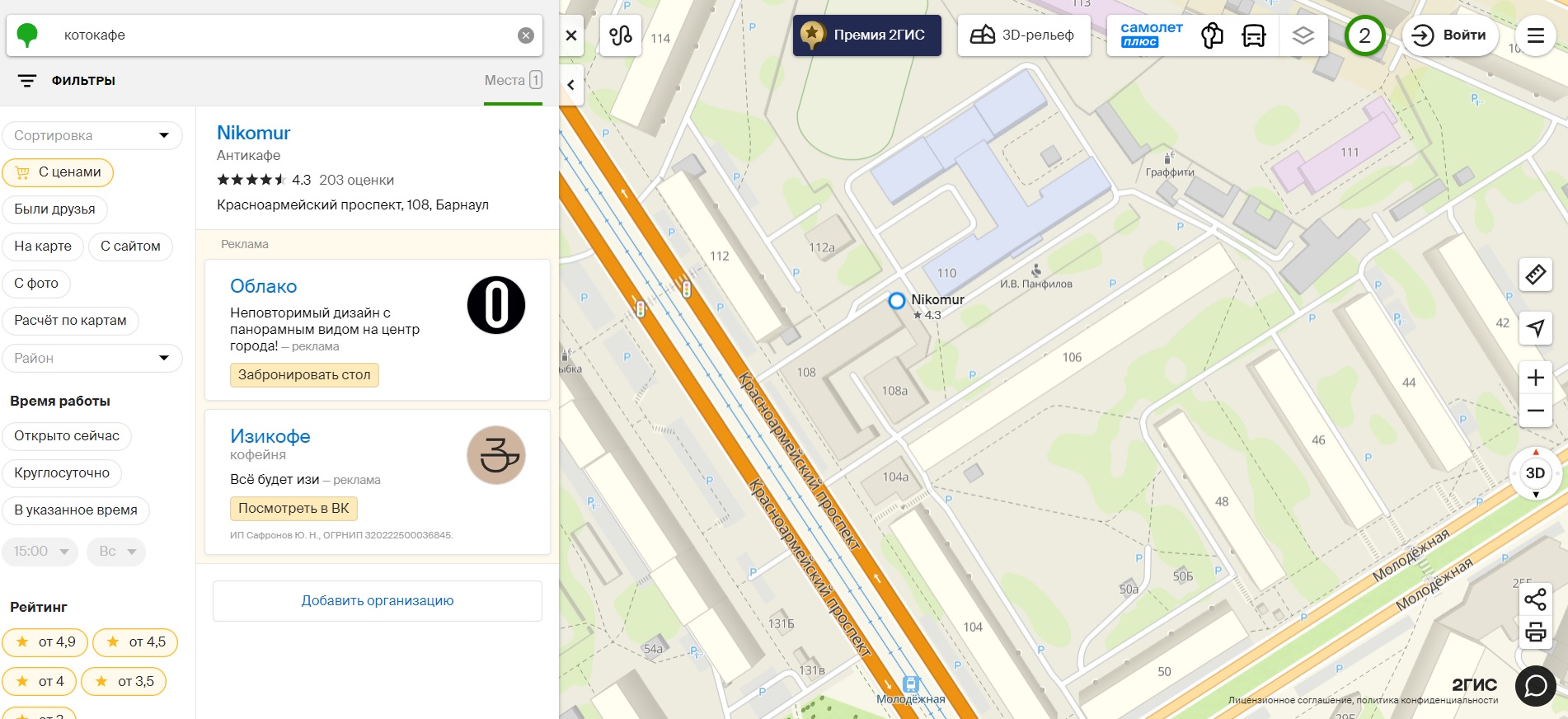Click the Самолет плюс promo
Screen dimensions: 1568x719
(x=1152, y=35)
